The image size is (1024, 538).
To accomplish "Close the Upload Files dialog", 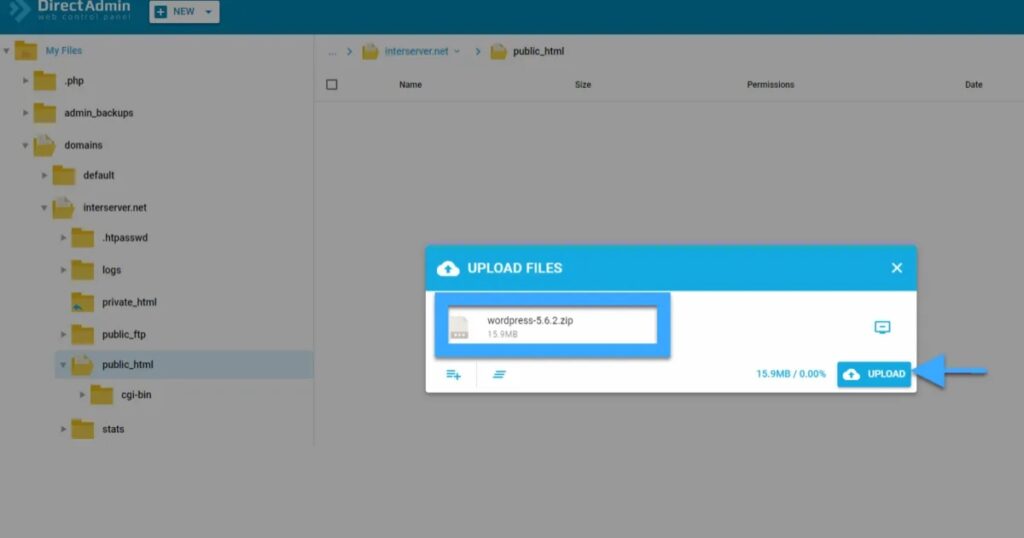I will pos(897,268).
